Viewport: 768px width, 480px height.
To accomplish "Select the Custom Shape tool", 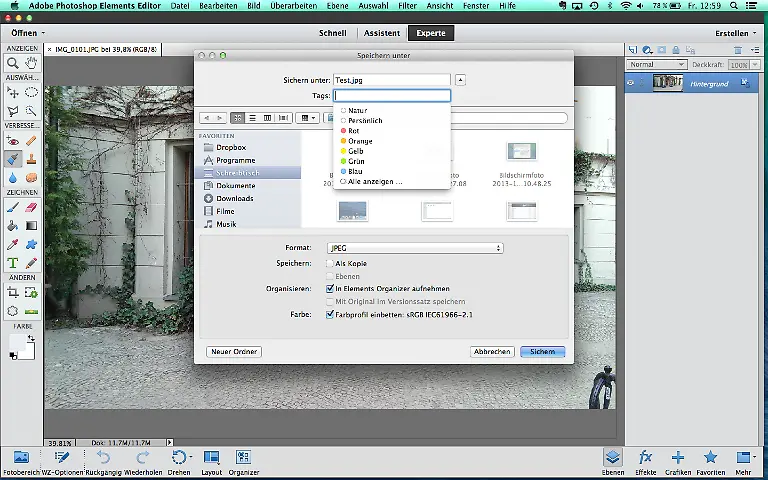I will [x=31, y=244].
